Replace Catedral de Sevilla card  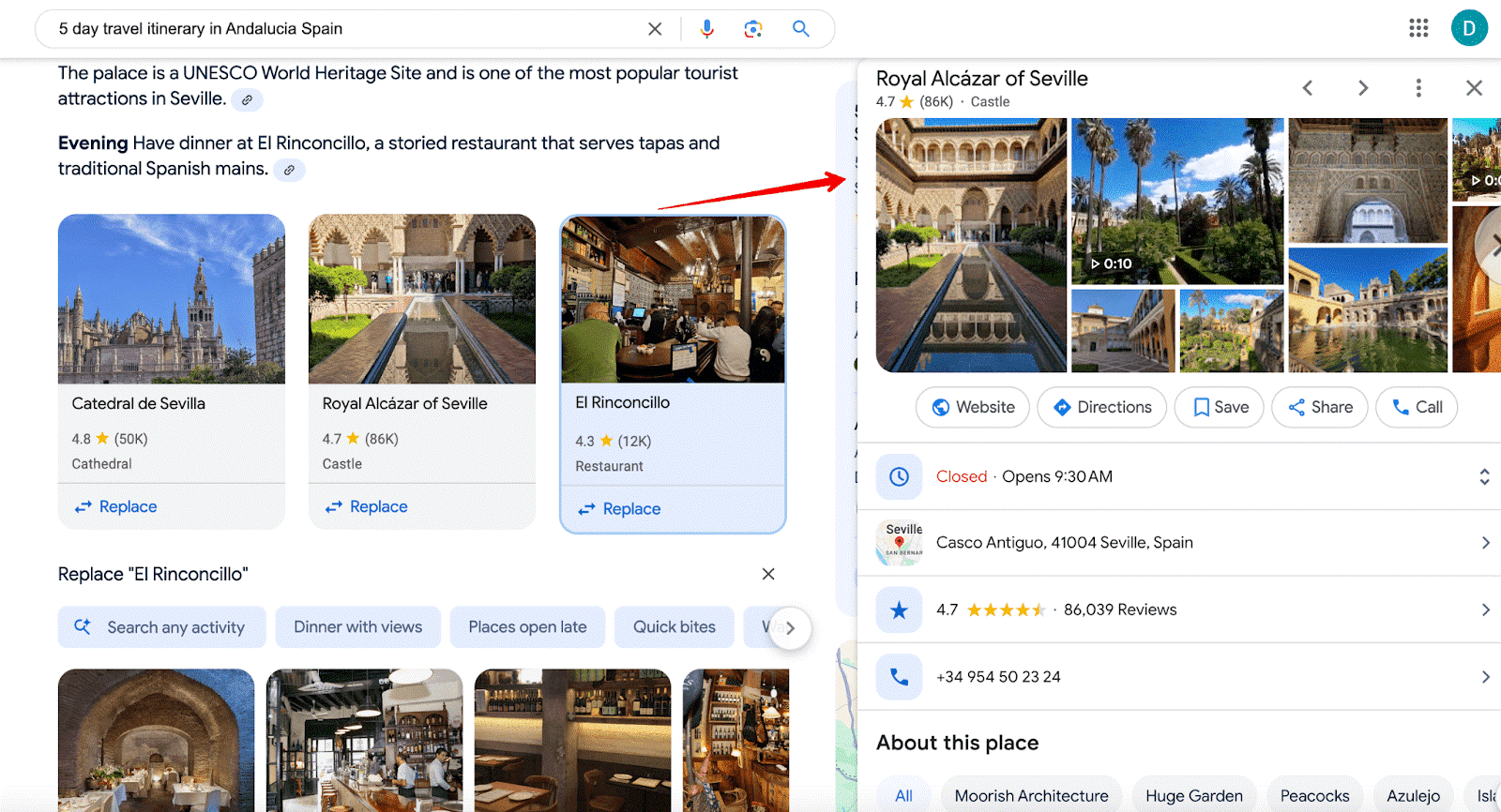[x=116, y=507]
